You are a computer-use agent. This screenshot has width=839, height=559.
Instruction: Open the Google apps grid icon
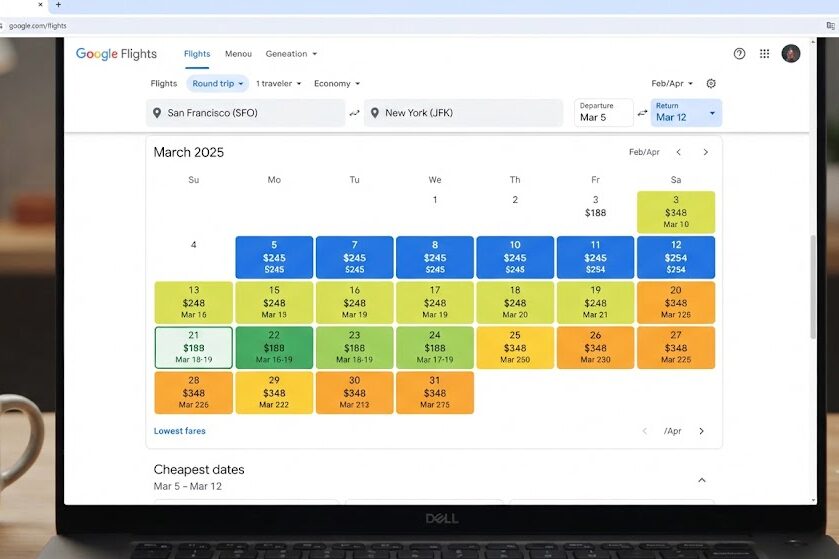click(764, 53)
